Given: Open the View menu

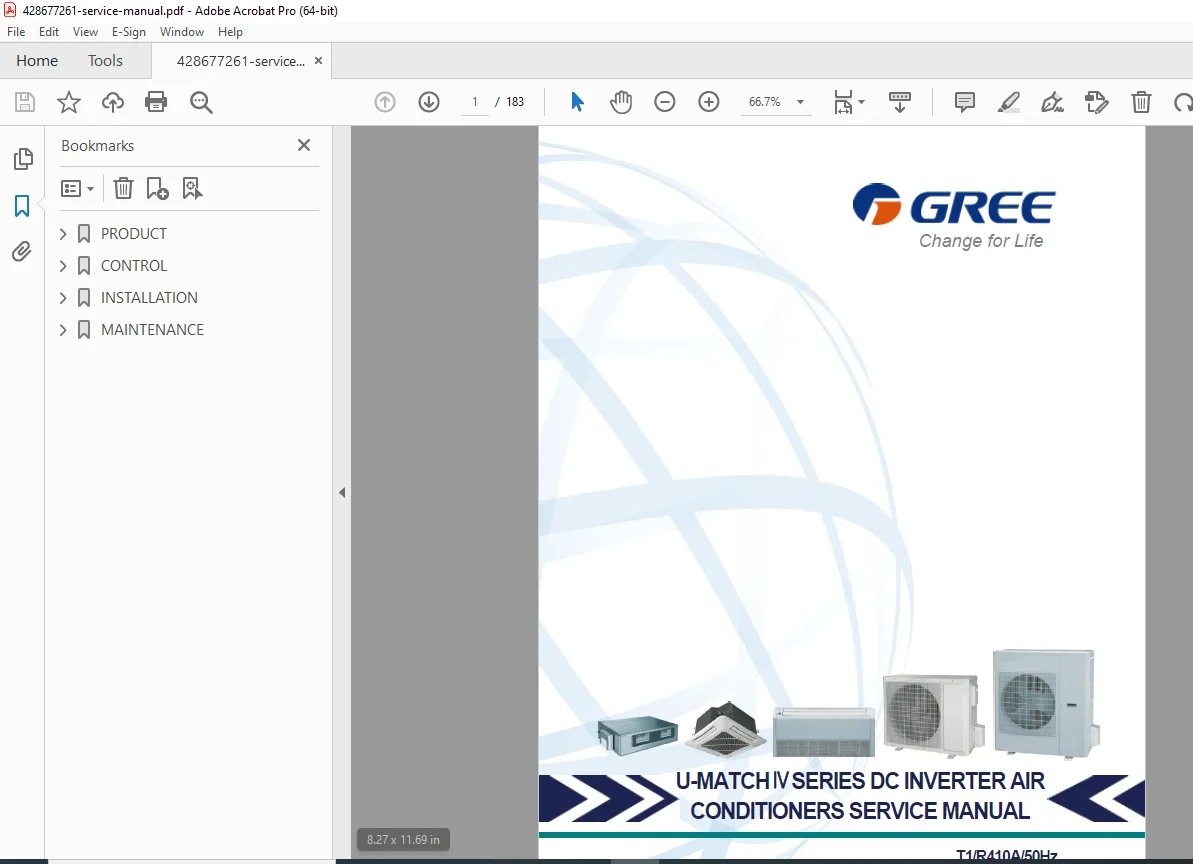Looking at the screenshot, I should tap(85, 32).
